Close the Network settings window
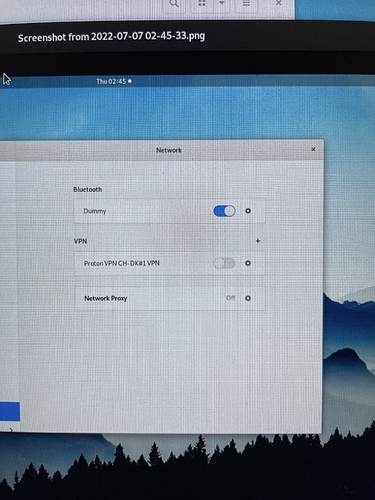This screenshot has width=375, height=500. click(x=313, y=149)
